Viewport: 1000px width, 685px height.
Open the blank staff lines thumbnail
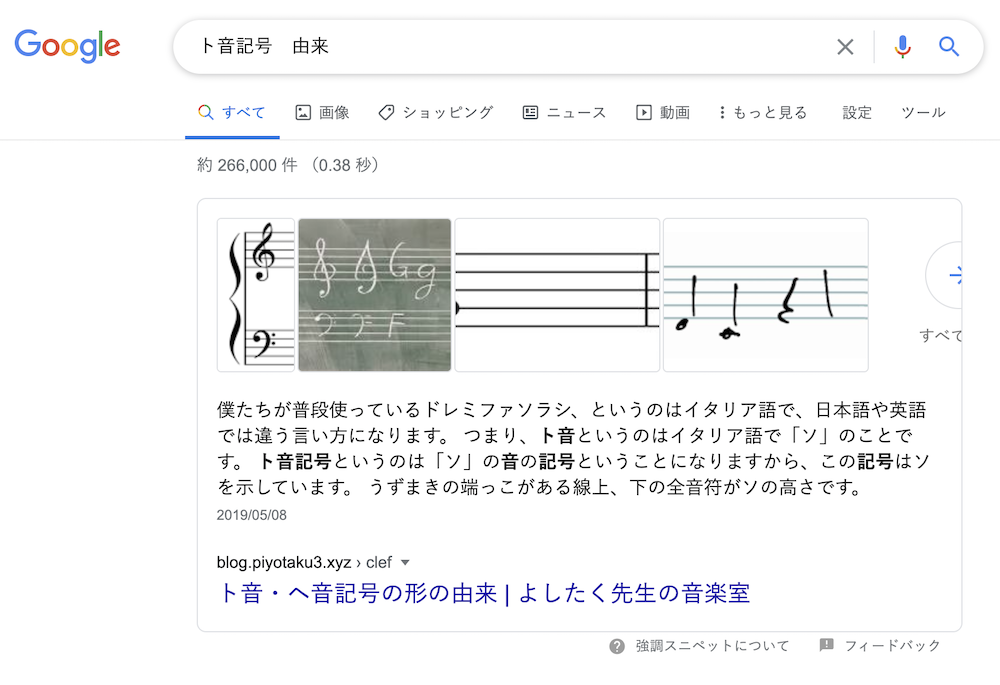click(x=557, y=295)
